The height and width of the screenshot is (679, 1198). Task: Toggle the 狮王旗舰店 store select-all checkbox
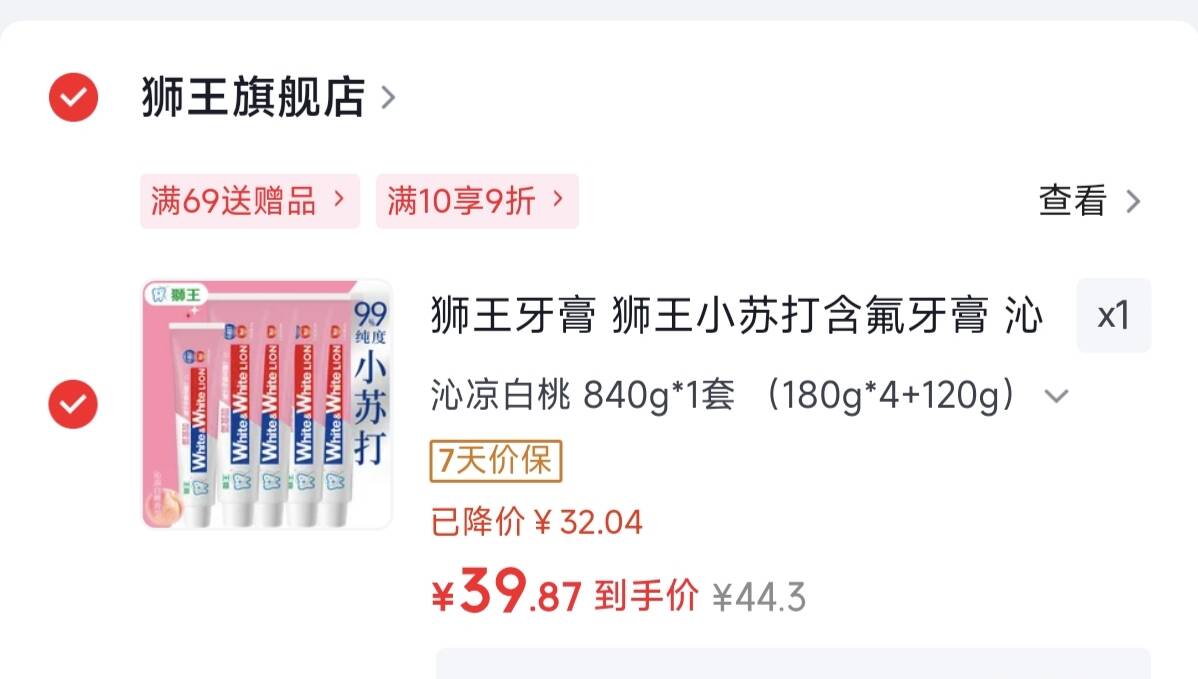pyautogui.click(x=73, y=97)
